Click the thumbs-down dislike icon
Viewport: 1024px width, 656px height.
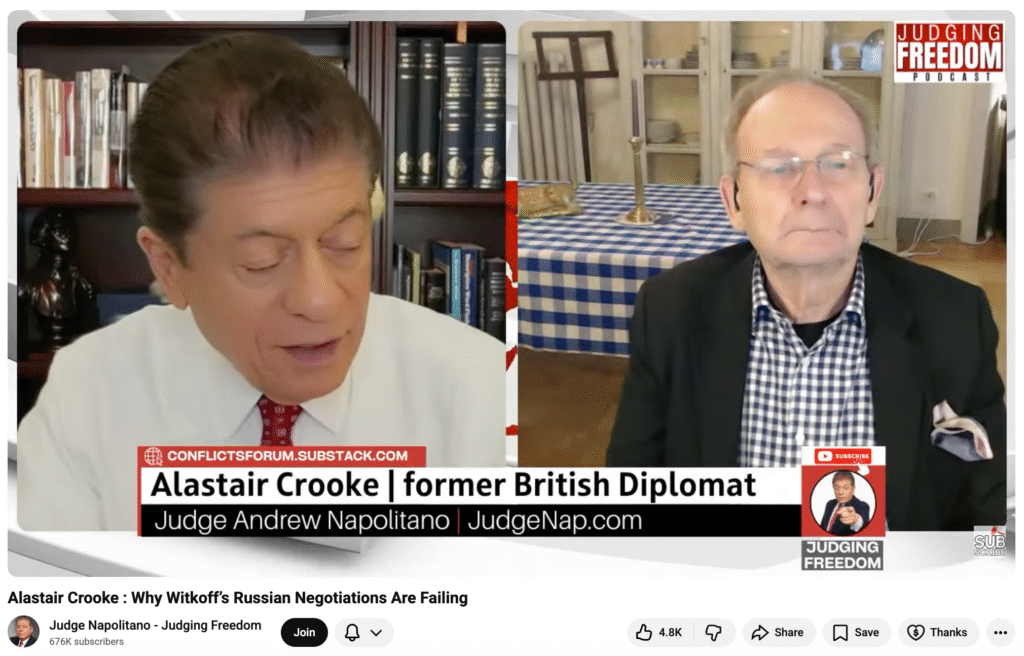click(713, 632)
